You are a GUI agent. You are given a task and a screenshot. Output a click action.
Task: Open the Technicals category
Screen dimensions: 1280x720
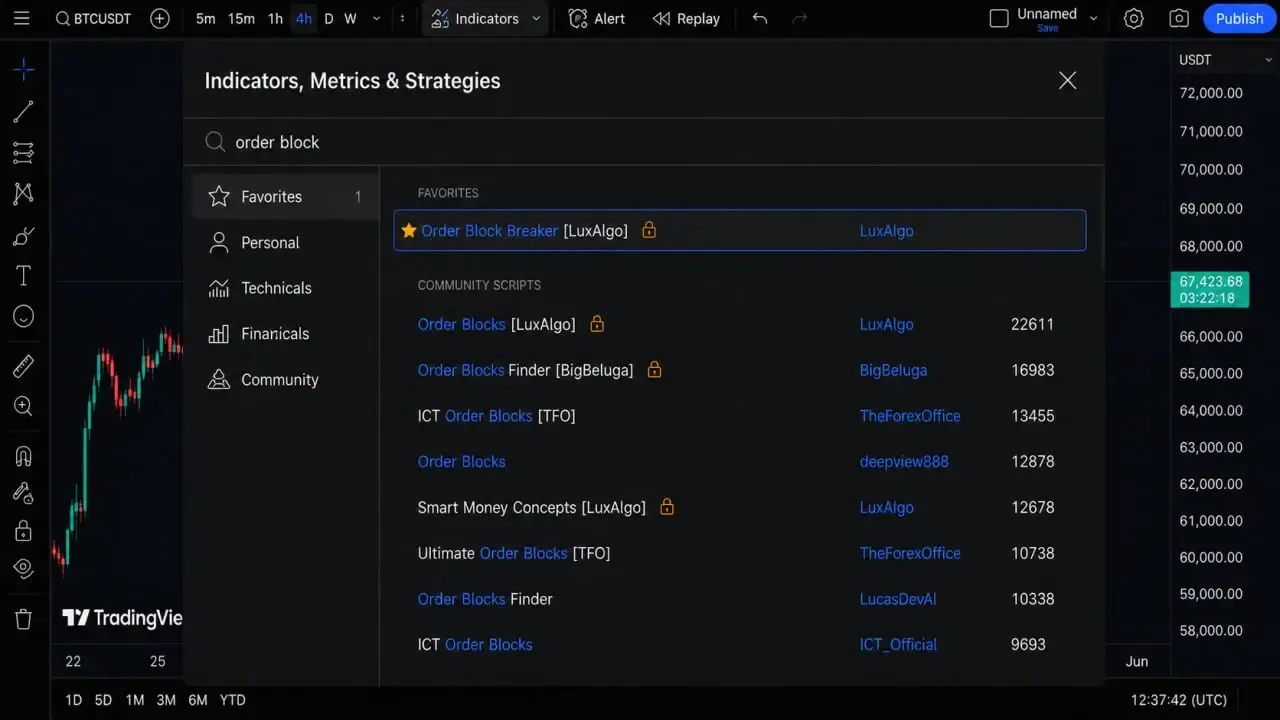point(285,288)
